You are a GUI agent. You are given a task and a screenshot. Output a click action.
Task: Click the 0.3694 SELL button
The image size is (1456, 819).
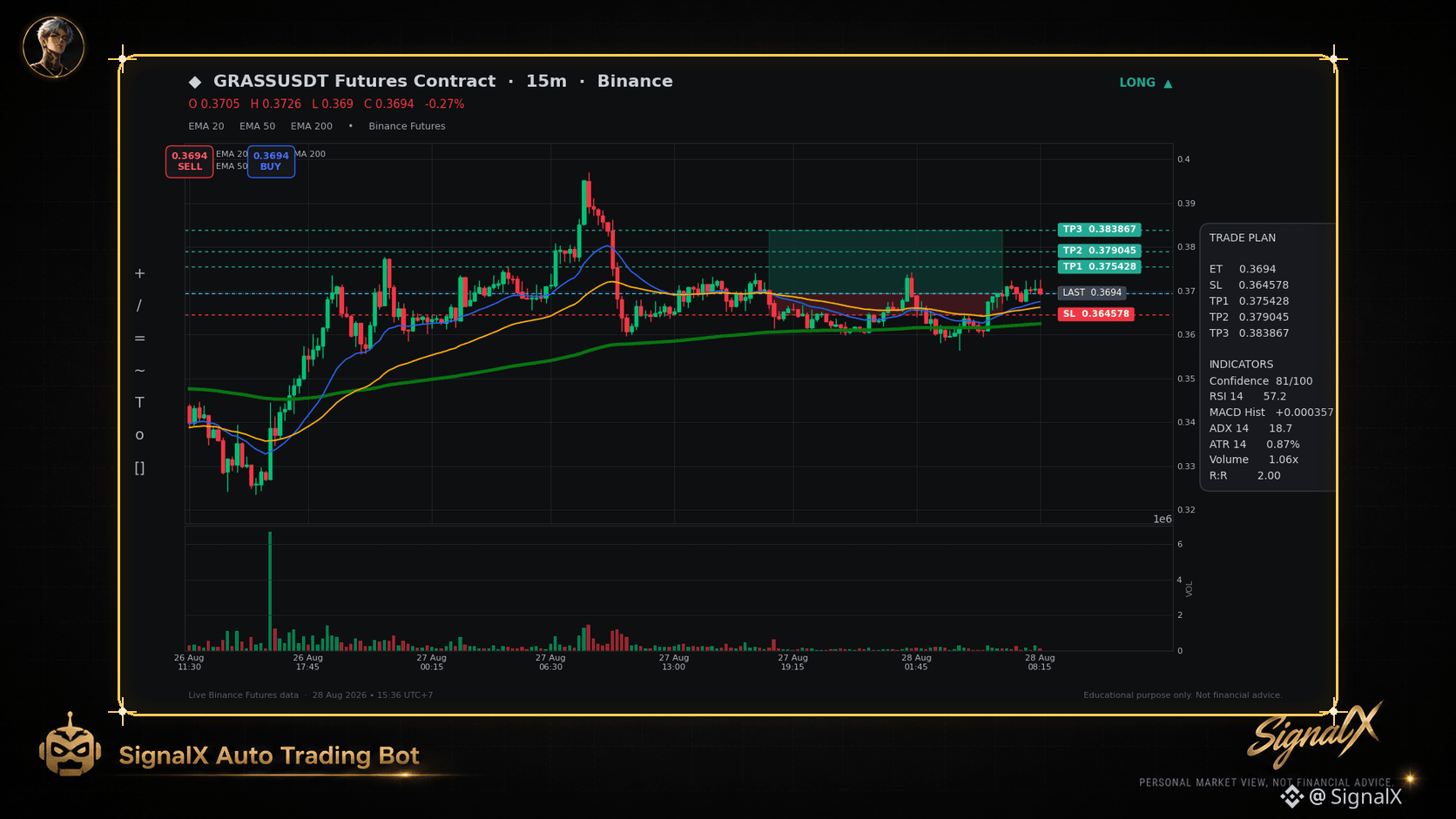(x=190, y=161)
